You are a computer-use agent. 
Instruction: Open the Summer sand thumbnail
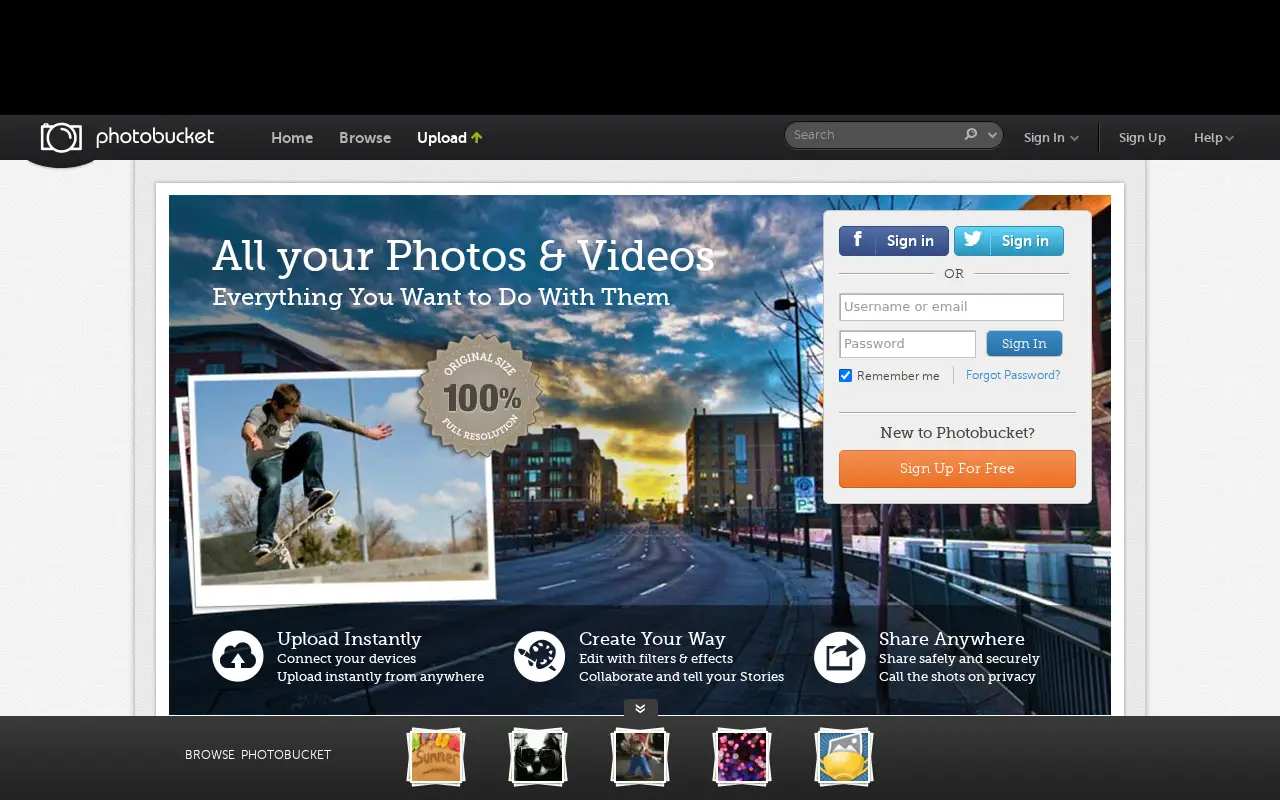click(x=436, y=757)
